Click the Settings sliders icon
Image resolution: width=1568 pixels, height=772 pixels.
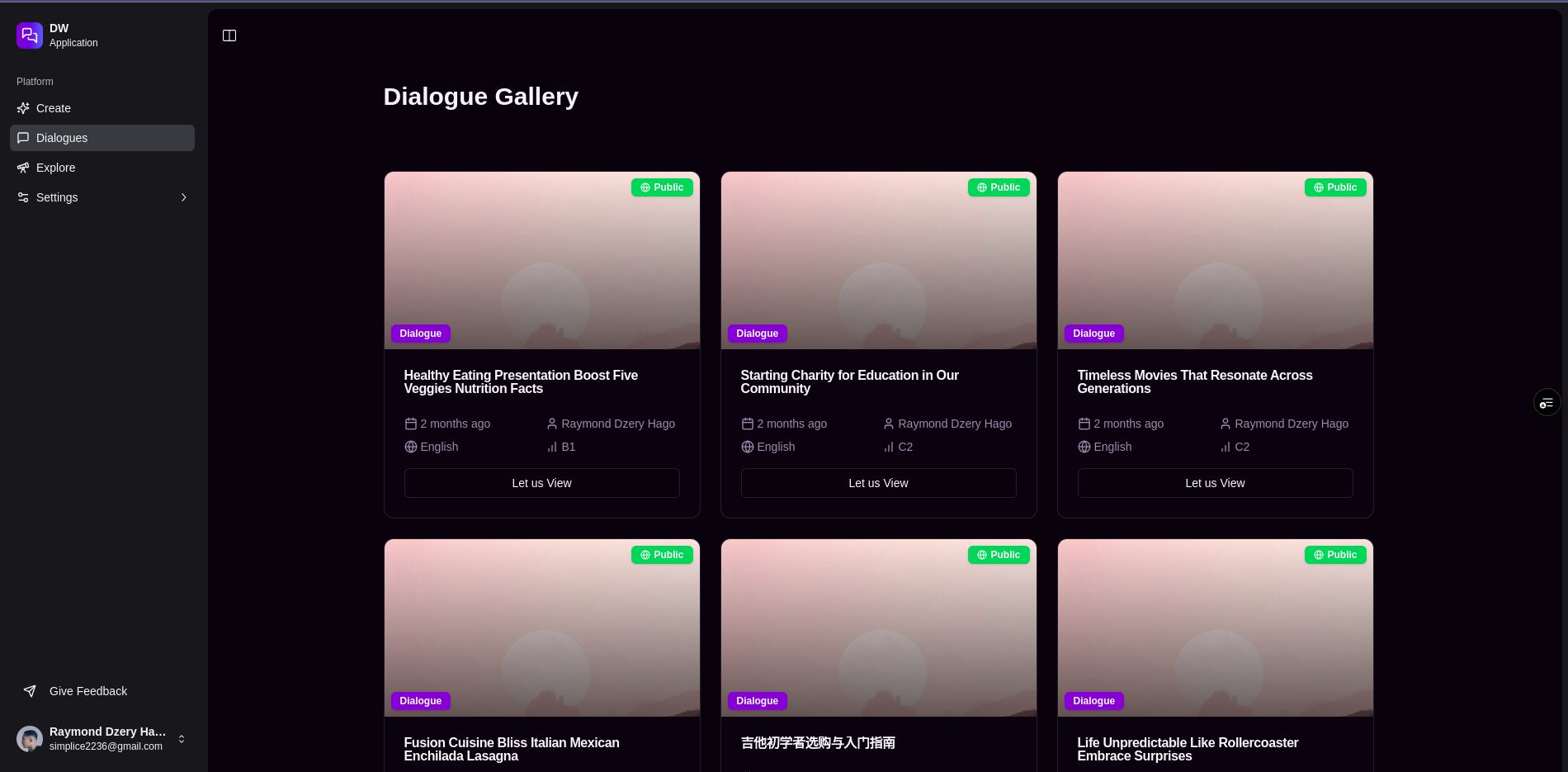(23, 197)
